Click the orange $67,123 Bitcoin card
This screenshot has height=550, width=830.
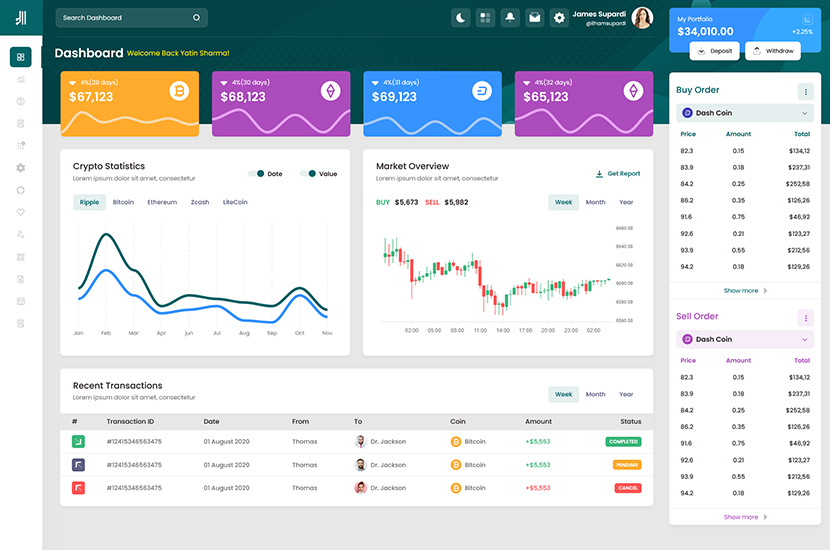click(129, 103)
